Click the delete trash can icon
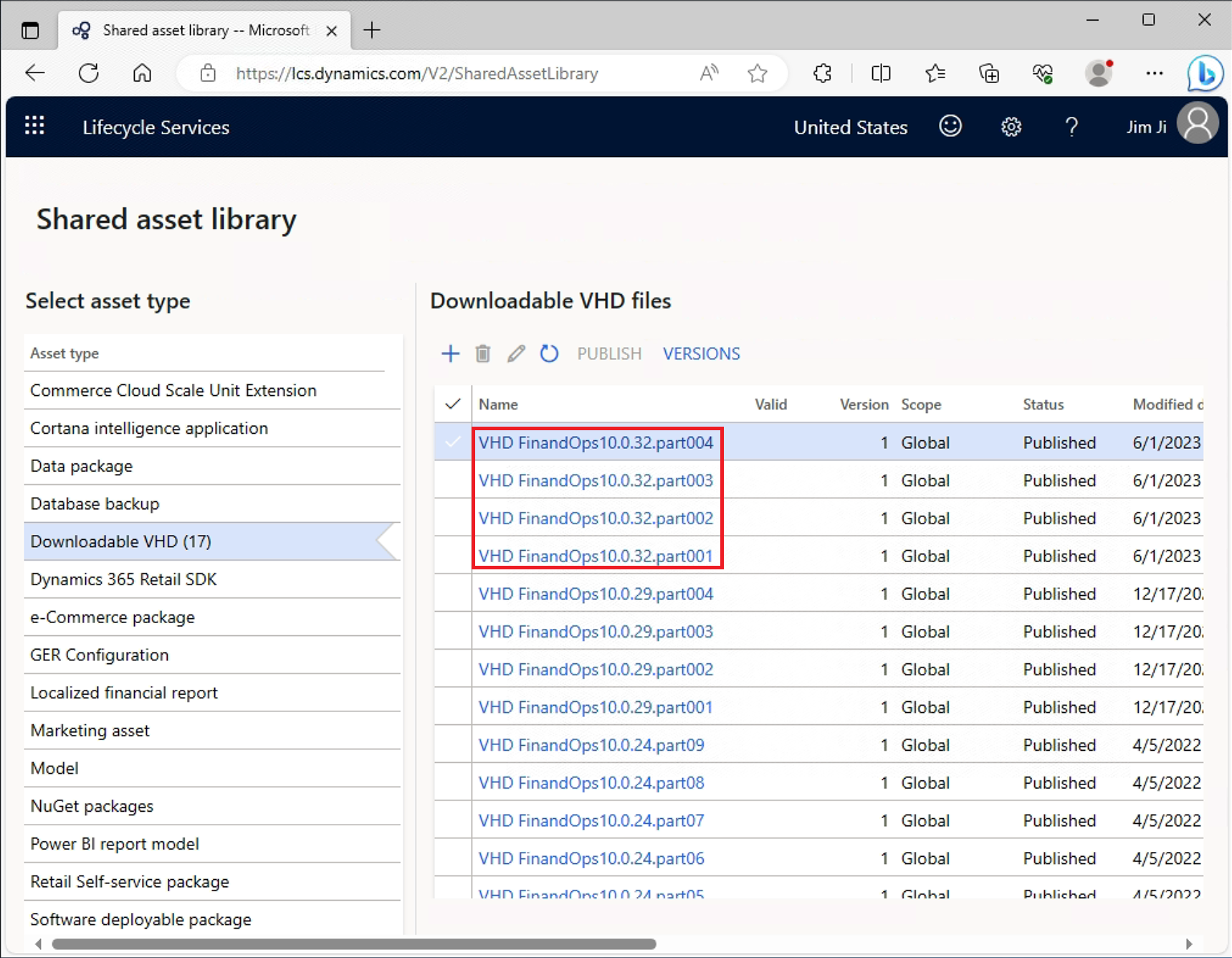 (x=483, y=354)
